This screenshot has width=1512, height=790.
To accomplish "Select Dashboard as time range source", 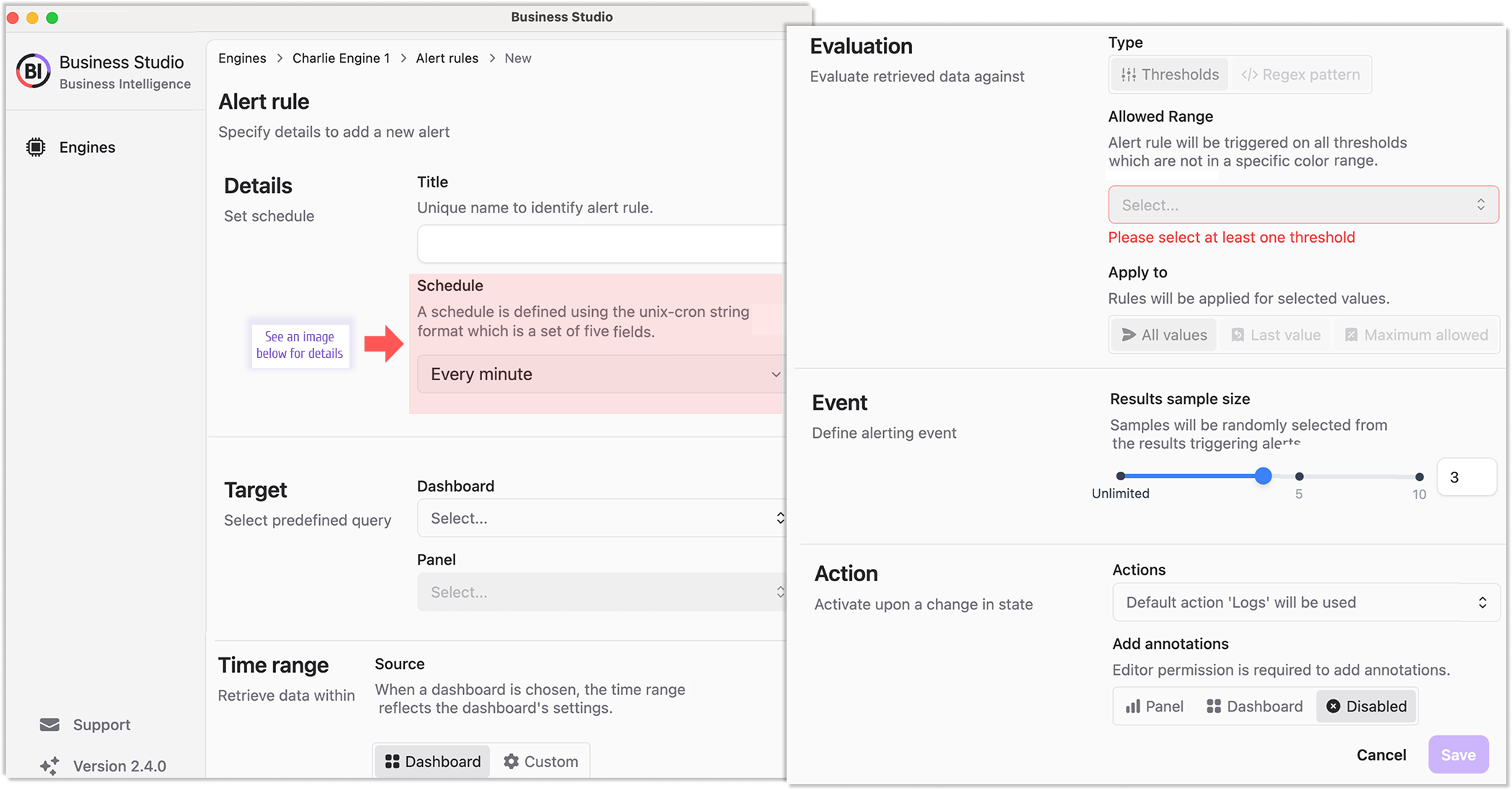I will [432, 761].
